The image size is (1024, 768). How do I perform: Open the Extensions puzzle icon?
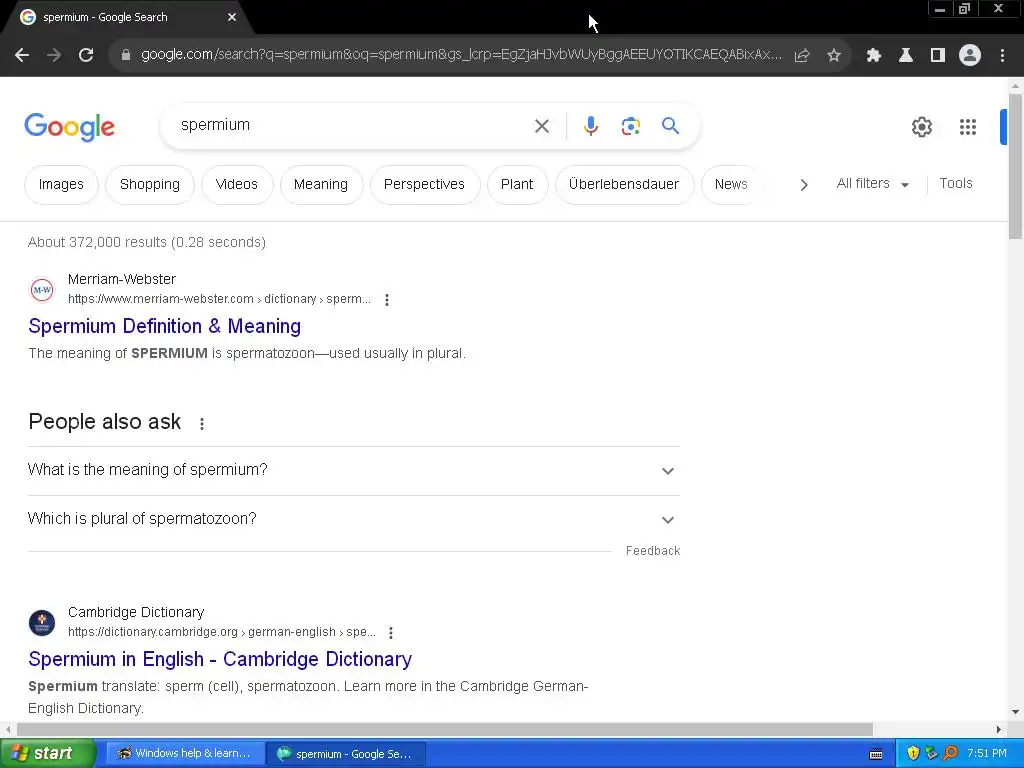tap(874, 56)
